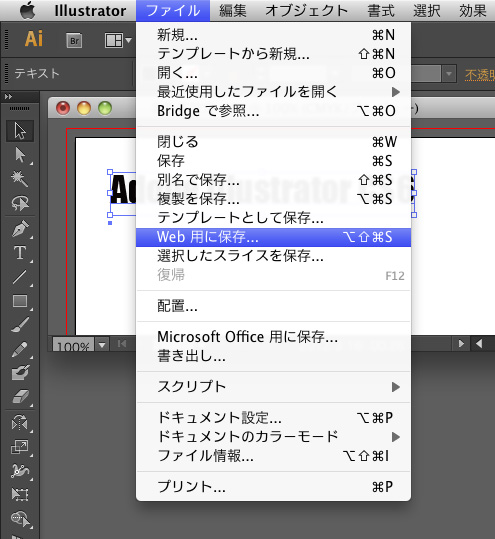Open the Illustrator application menu

click(90, 11)
